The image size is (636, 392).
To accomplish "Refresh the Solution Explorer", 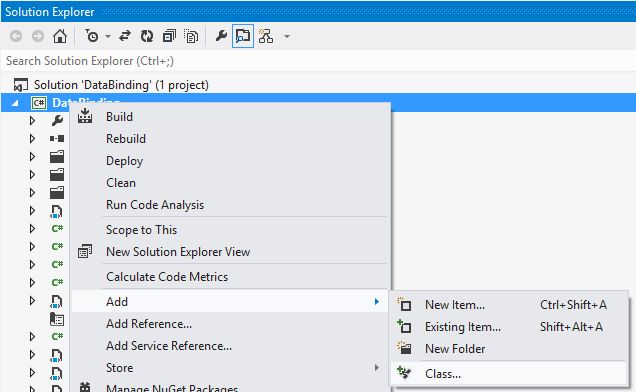I will pyautogui.click(x=147, y=37).
